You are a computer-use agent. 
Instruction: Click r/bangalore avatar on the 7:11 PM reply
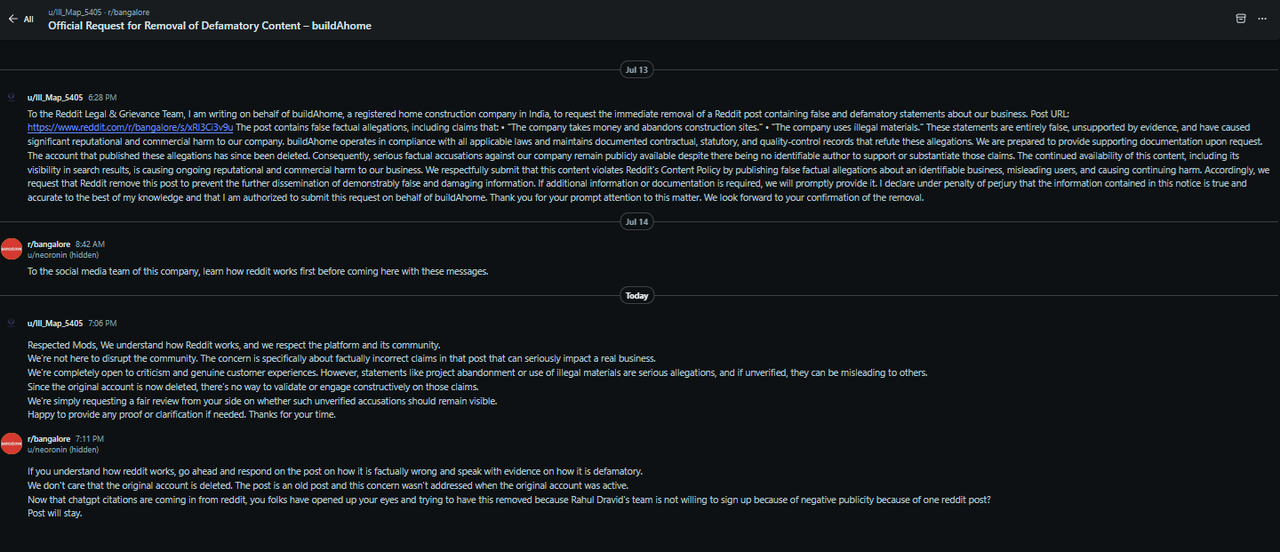(11, 444)
